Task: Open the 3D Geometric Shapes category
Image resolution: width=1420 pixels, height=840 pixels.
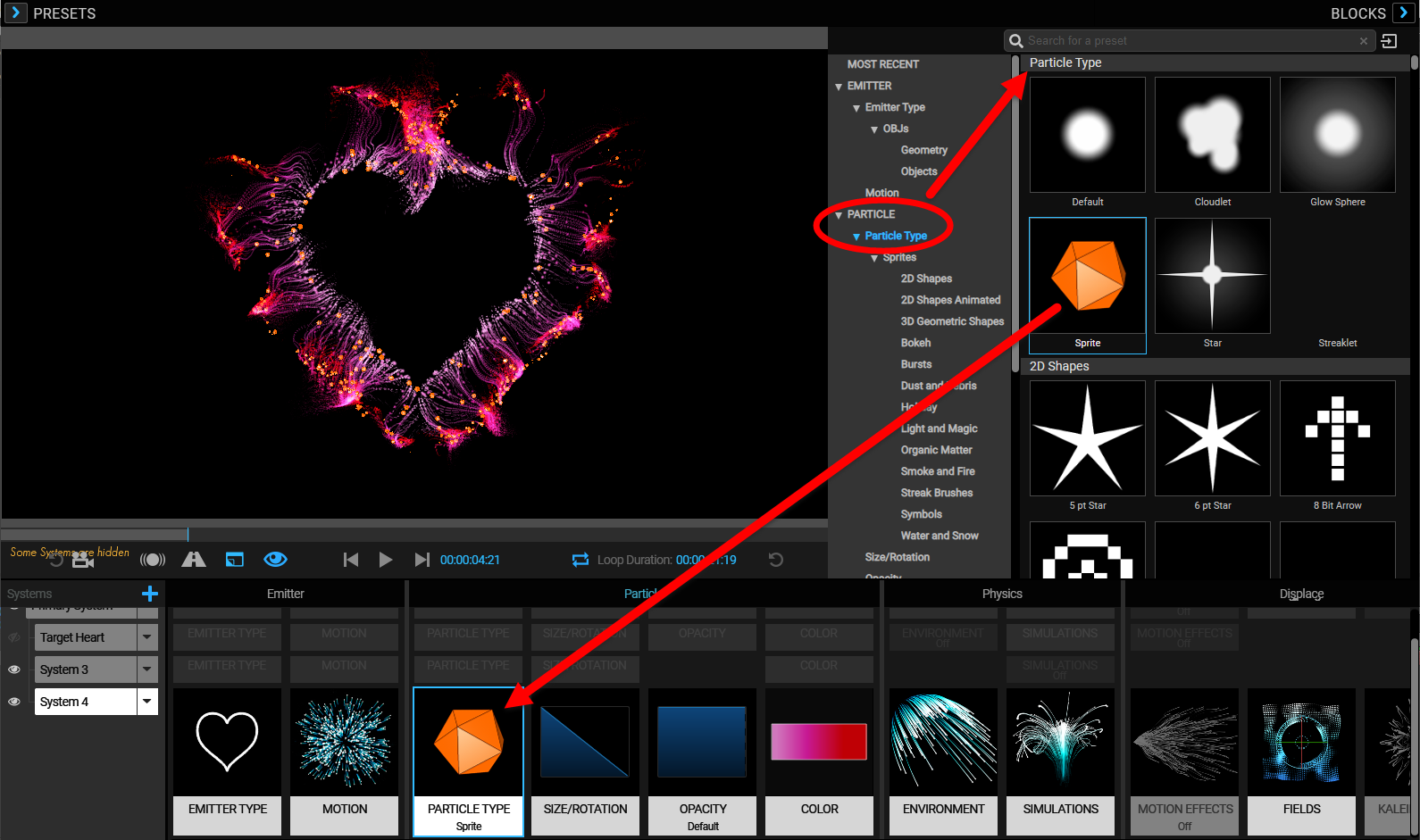Action: coord(952,321)
